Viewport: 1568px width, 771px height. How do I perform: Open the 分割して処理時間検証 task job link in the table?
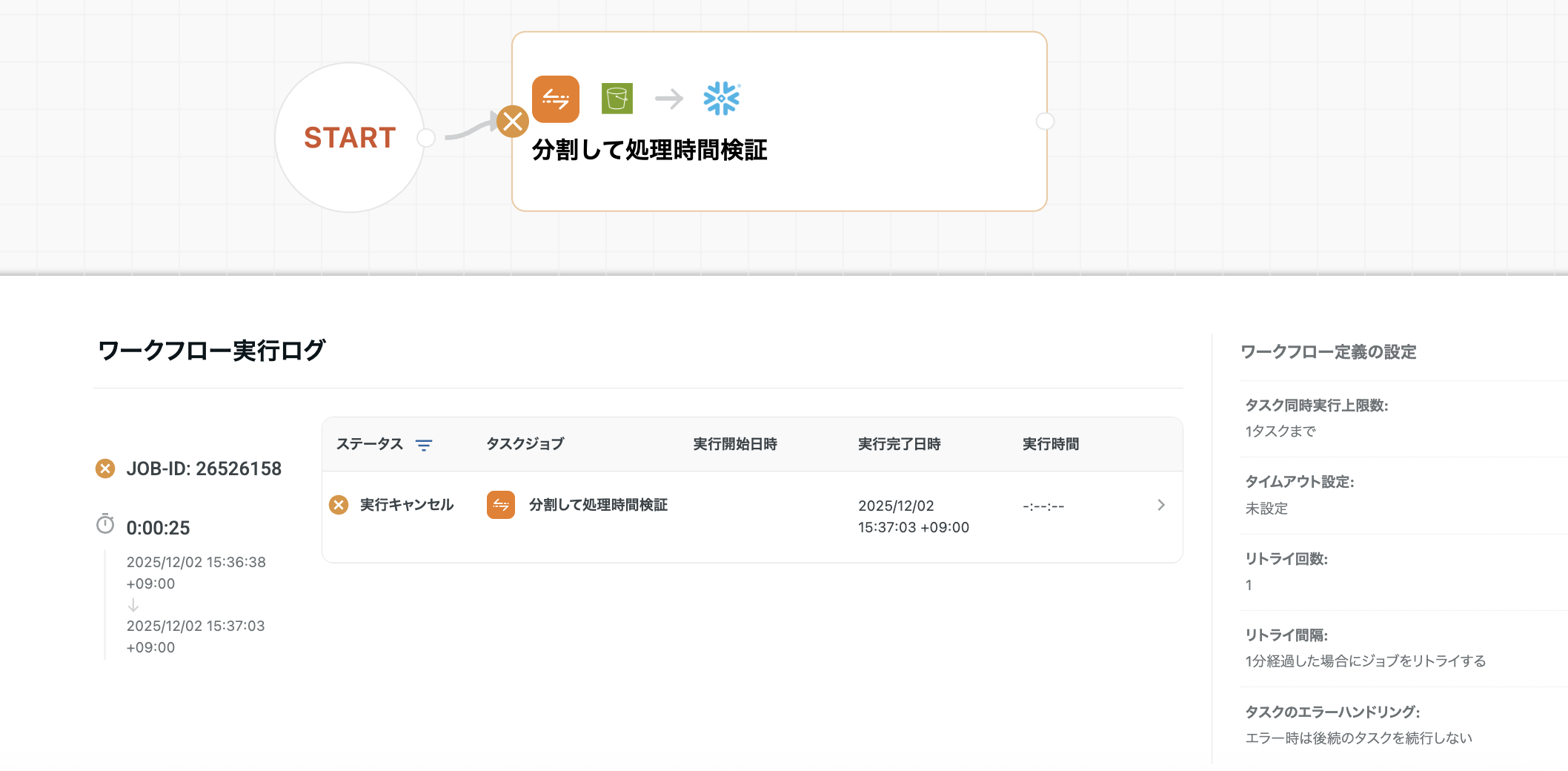(x=598, y=505)
